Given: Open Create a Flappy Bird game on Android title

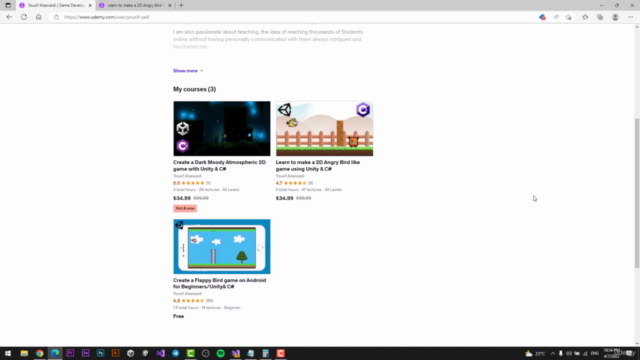Looking at the screenshot, I should tap(219, 283).
